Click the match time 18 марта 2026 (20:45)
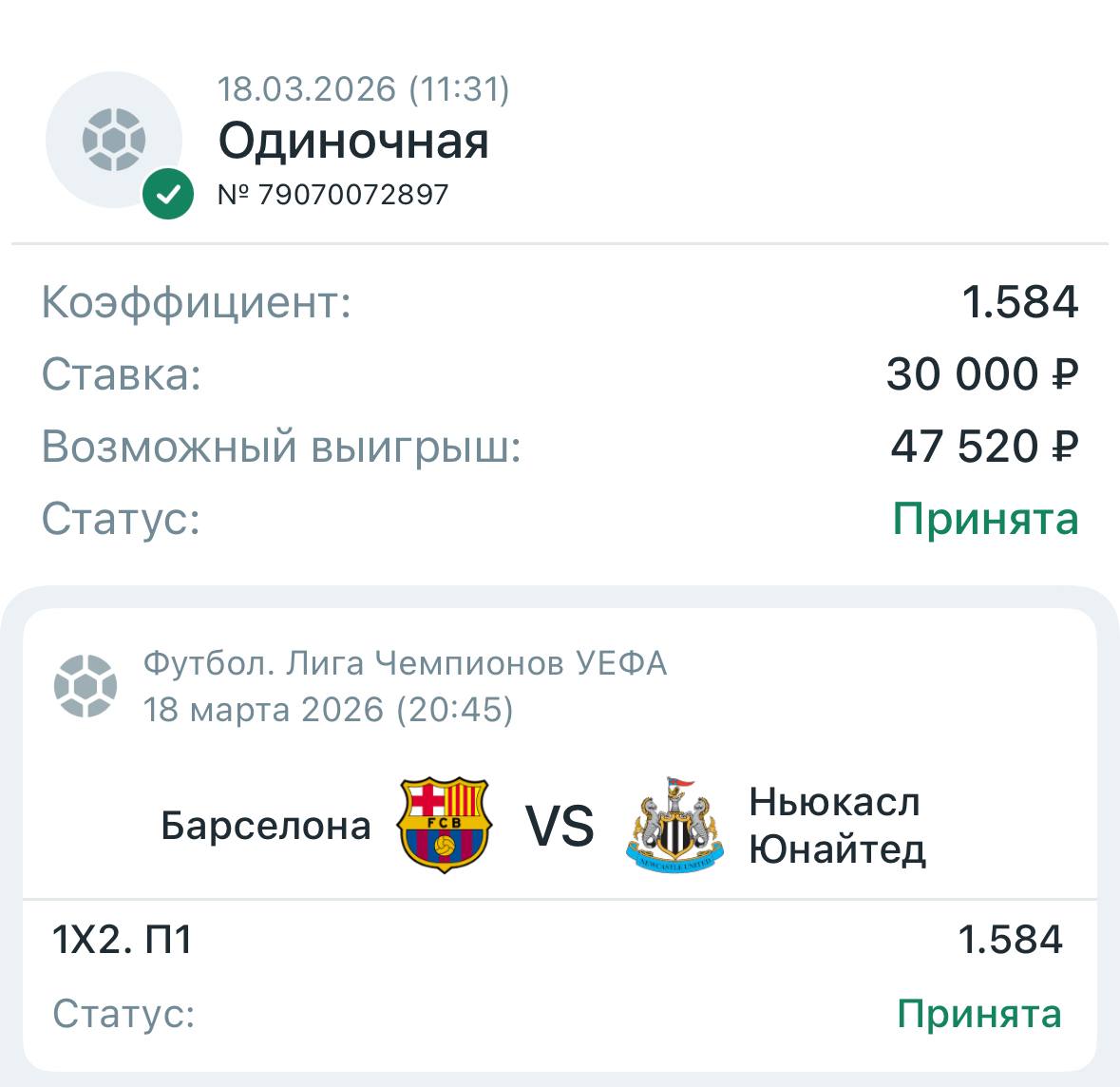This screenshot has width=1120, height=1087. (328, 709)
